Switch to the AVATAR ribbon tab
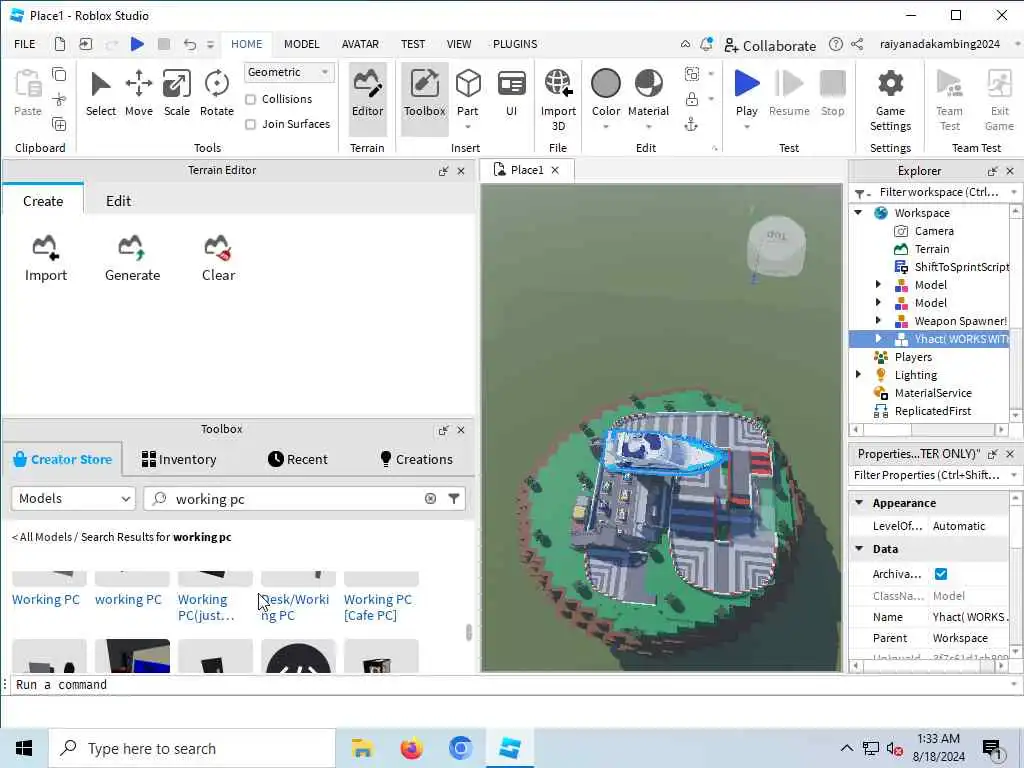The height and width of the screenshot is (768, 1024). [x=360, y=44]
